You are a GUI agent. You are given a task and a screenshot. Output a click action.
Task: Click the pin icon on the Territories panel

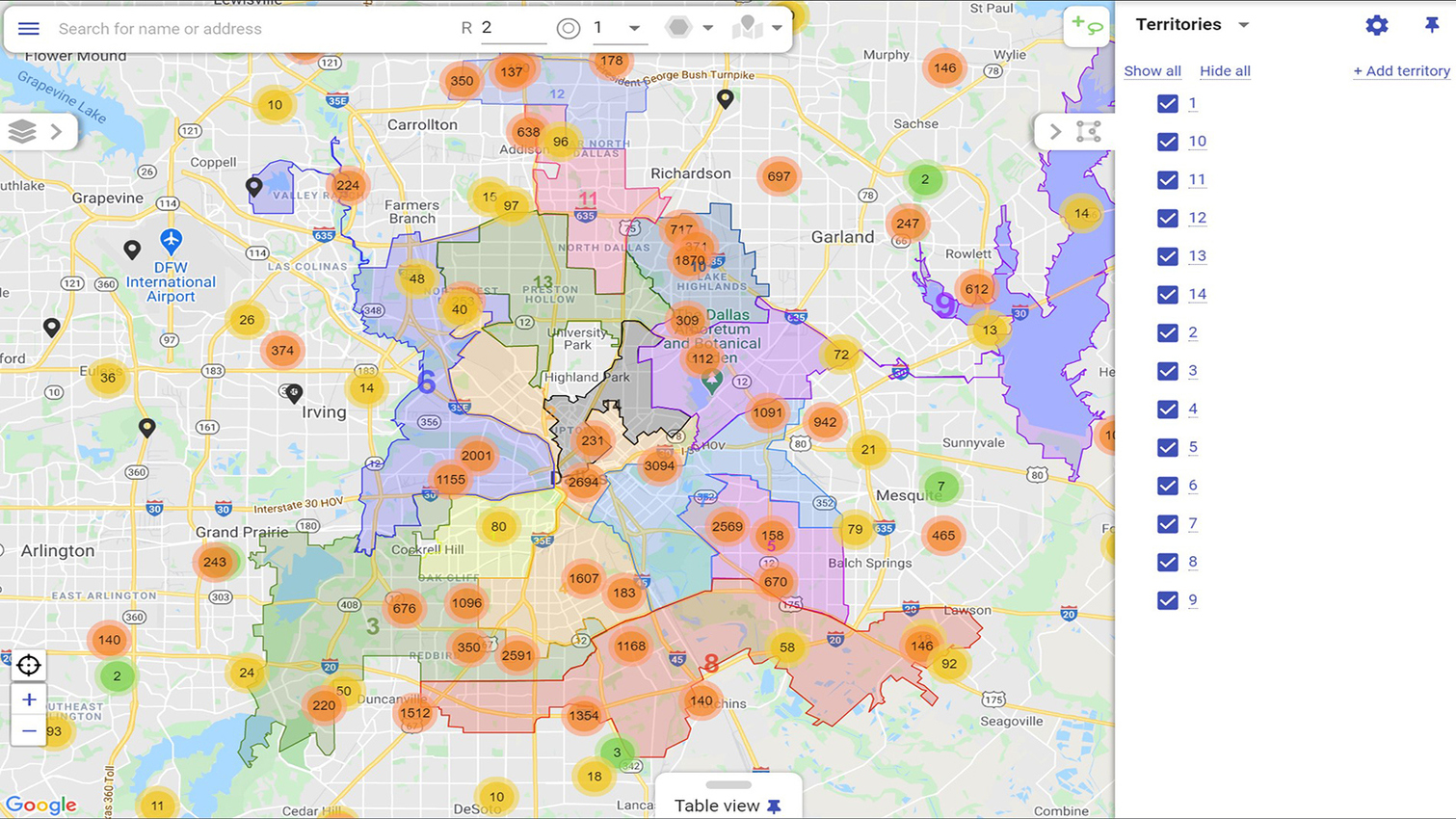[x=1433, y=25]
